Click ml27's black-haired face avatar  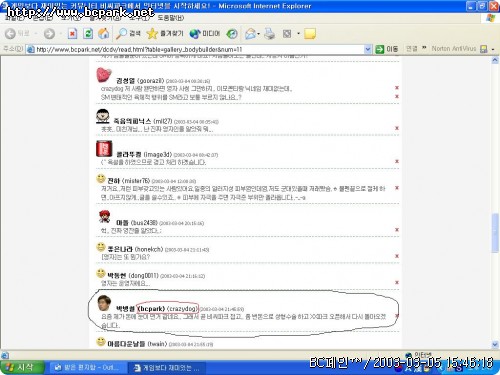click(103, 117)
